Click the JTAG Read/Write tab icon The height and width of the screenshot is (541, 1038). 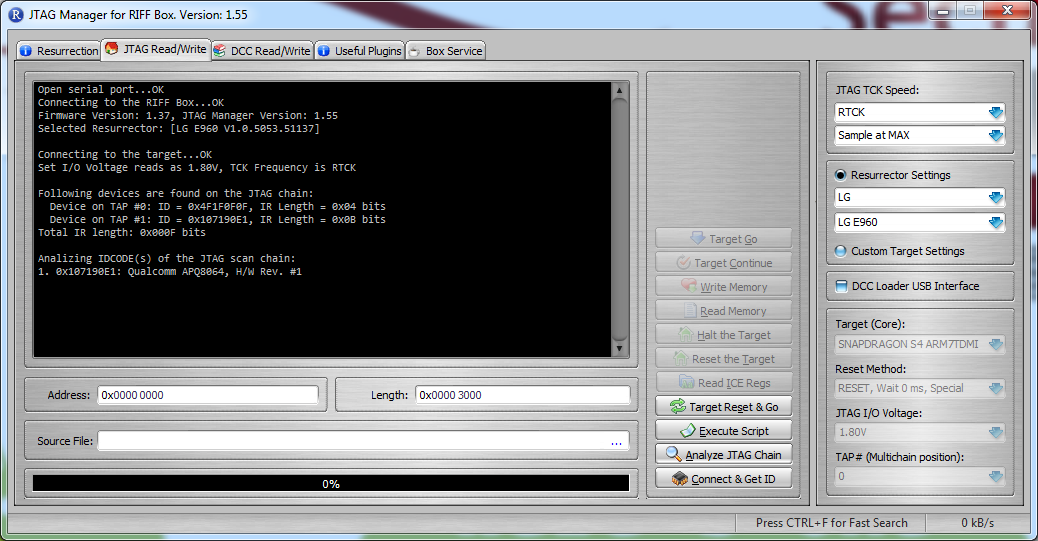click(x=112, y=49)
